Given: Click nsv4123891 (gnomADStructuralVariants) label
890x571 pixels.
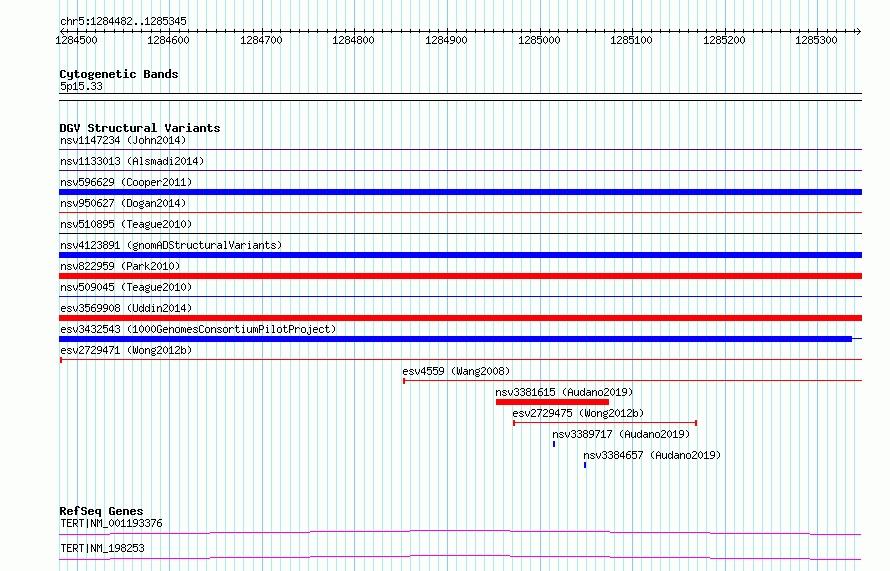Looking at the screenshot, I should click(x=171, y=245).
